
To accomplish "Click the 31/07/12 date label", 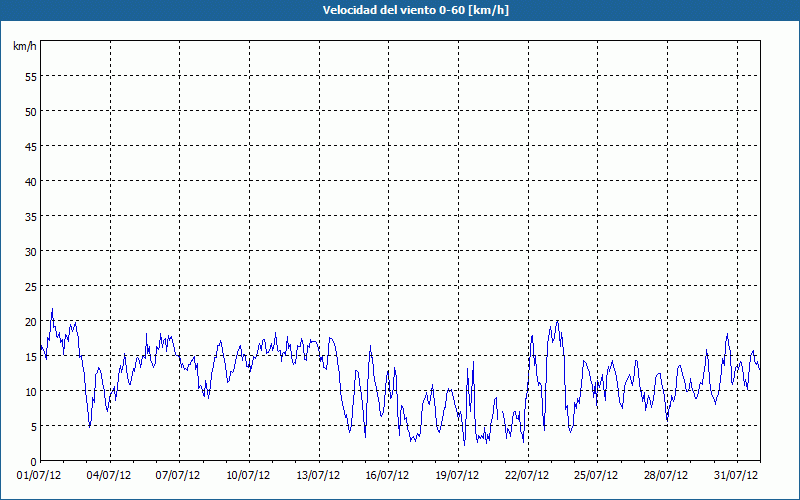I will tap(736, 476).
